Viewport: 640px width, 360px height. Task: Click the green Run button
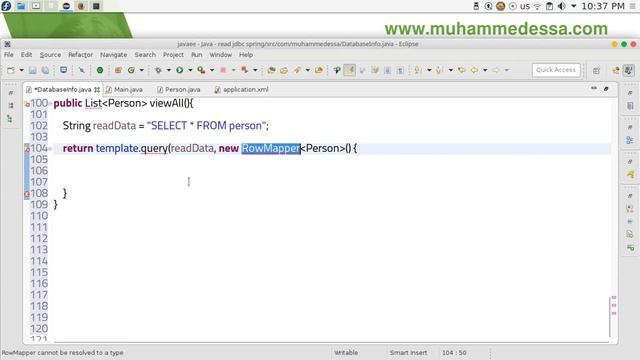coord(180,70)
